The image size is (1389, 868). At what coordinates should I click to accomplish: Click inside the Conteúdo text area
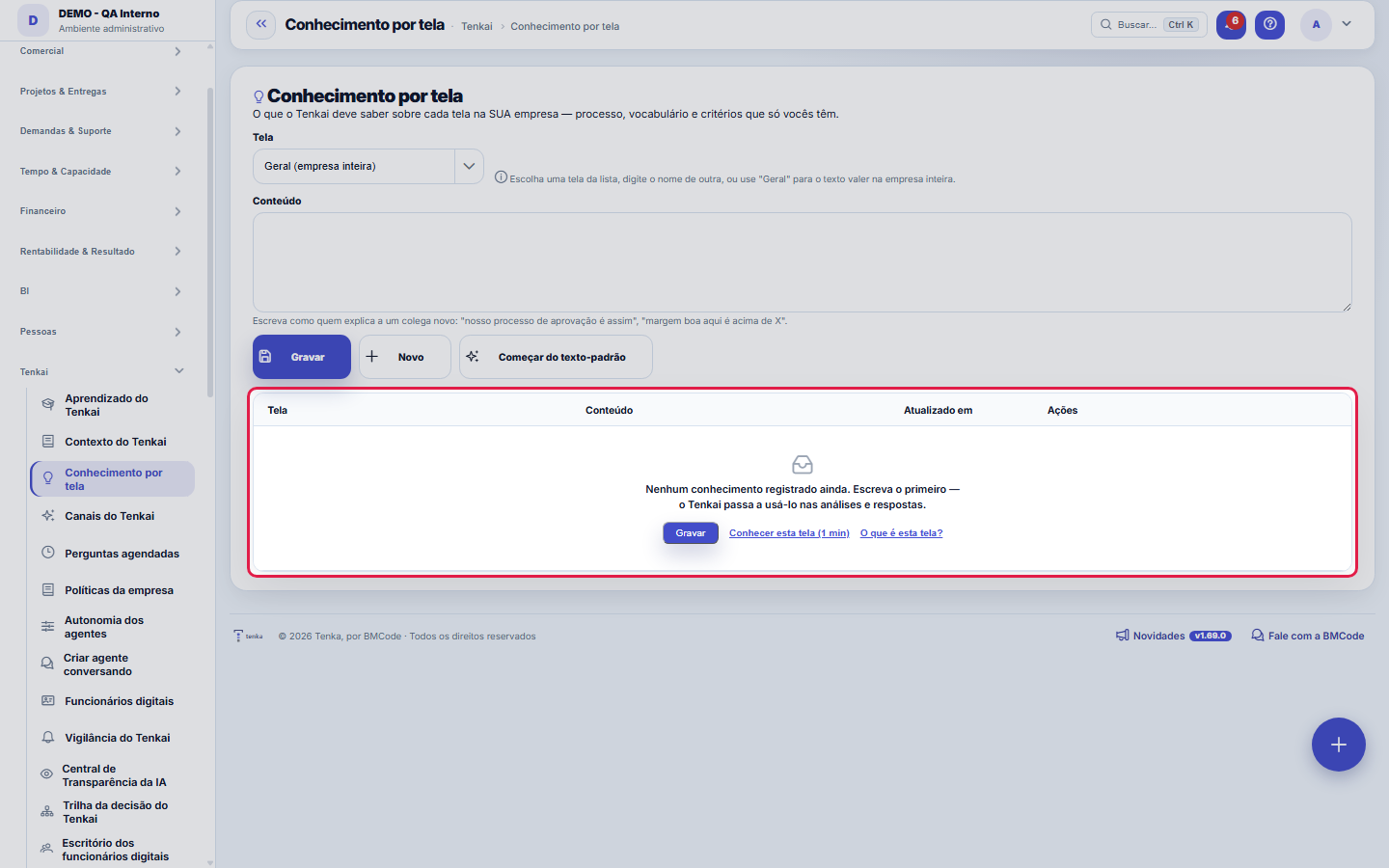802,262
